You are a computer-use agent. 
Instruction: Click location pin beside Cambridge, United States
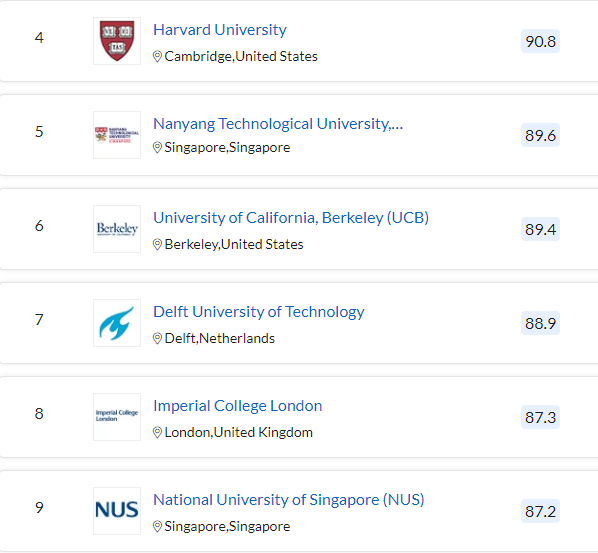tap(157, 56)
